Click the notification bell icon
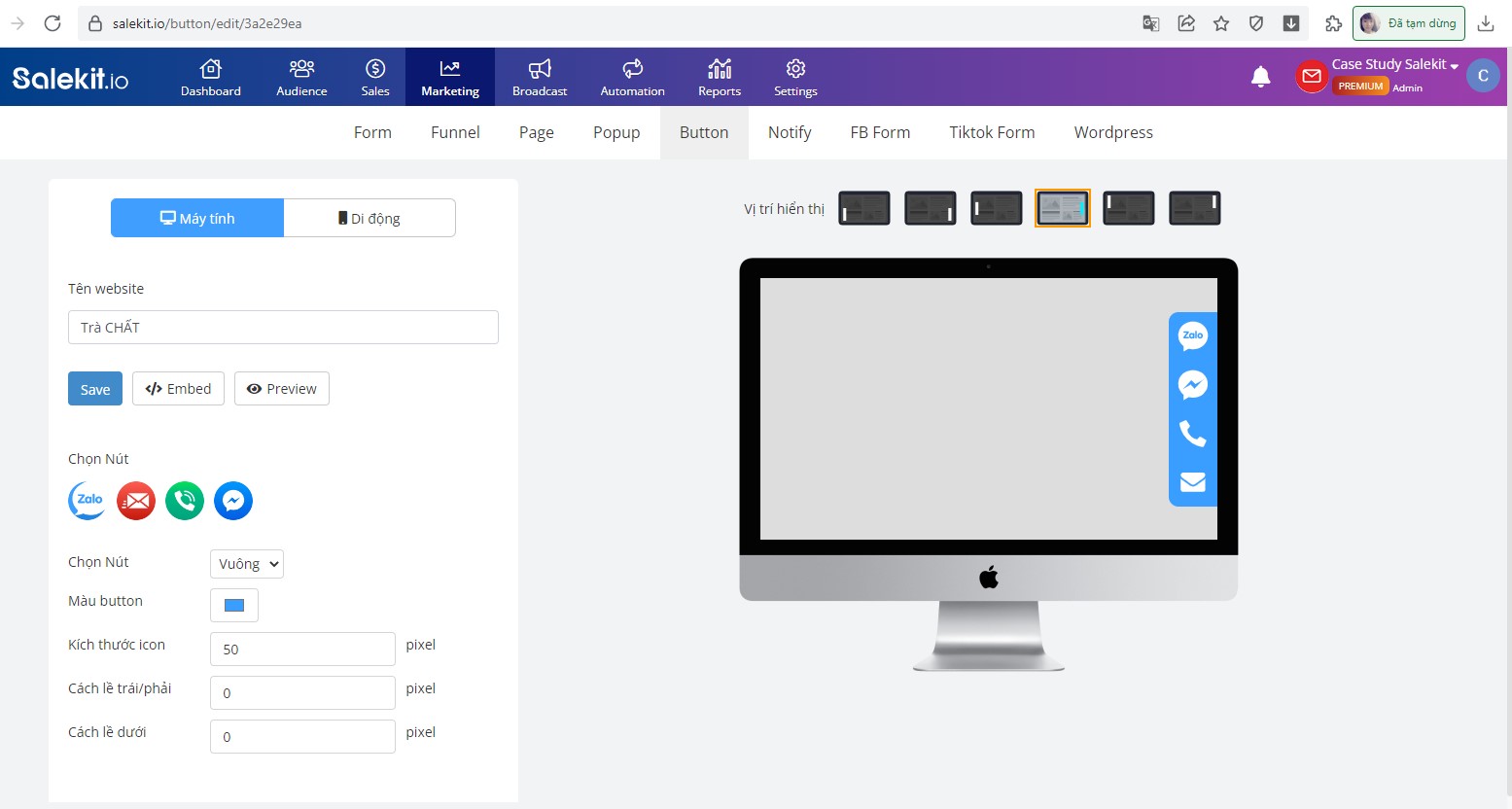The height and width of the screenshot is (809, 1512). [x=1260, y=77]
